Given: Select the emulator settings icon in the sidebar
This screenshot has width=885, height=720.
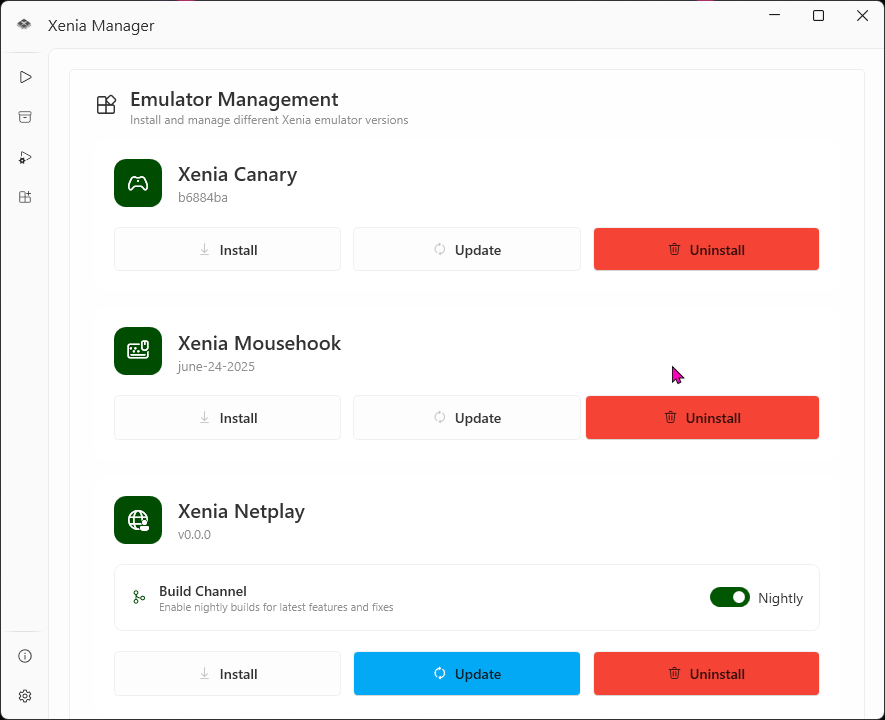Looking at the screenshot, I should (24, 157).
